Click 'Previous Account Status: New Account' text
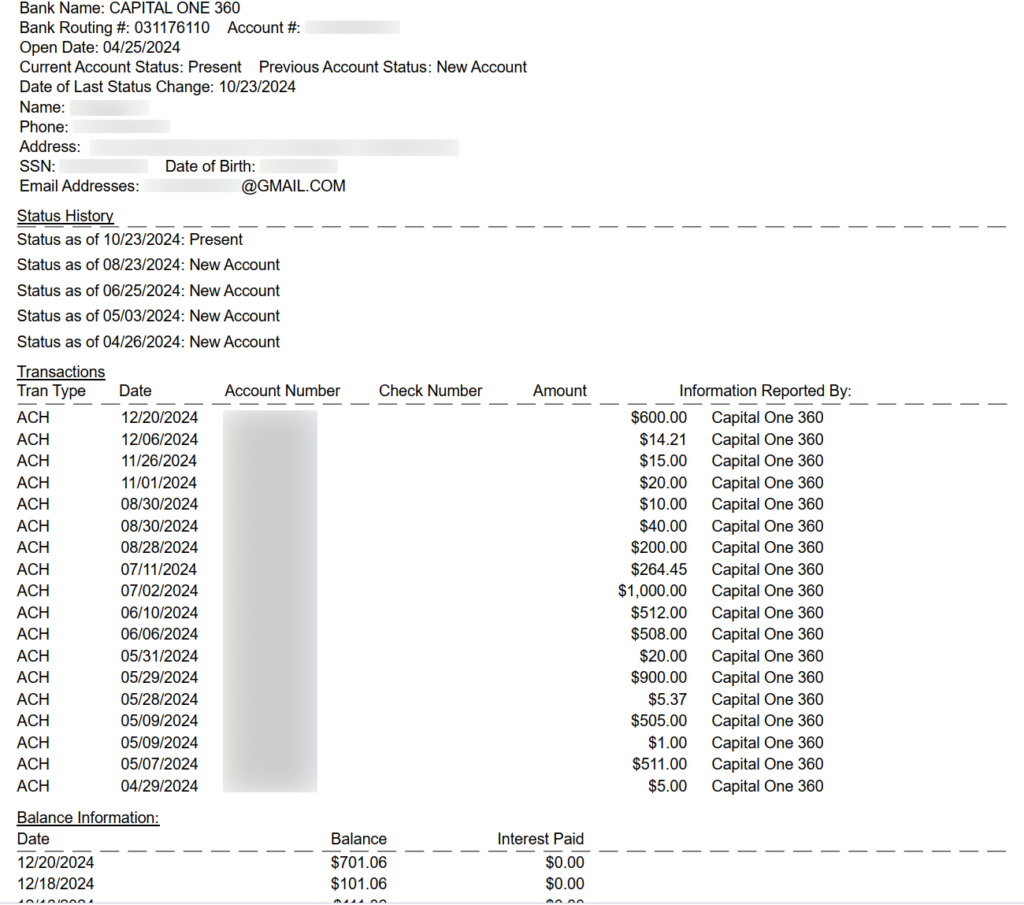This screenshot has height=905, width=1024. pyautogui.click(x=392, y=67)
